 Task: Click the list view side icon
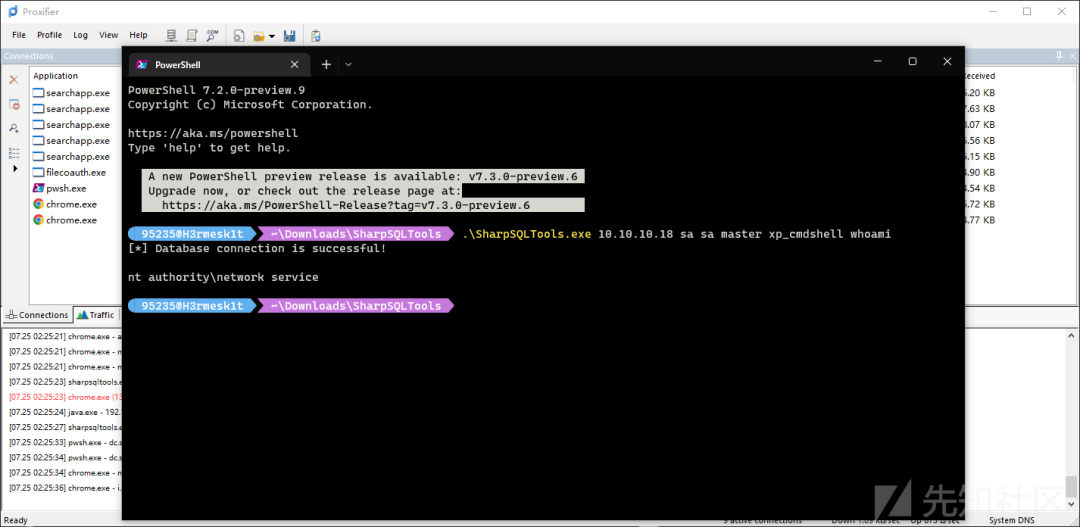[14, 152]
